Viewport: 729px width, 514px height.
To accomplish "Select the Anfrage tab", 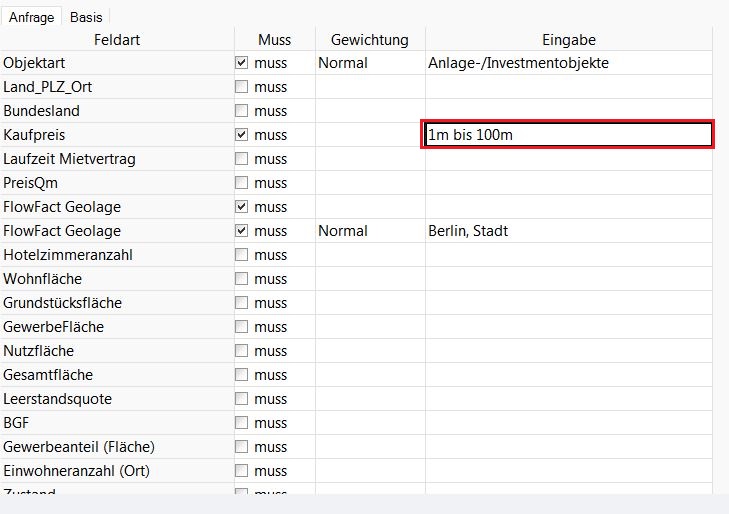I will (x=32, y=17).
